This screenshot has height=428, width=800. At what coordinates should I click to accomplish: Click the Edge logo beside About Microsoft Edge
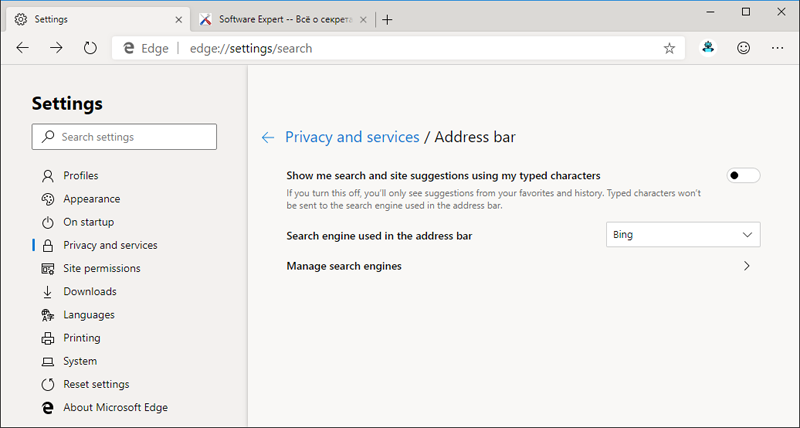tap(47, 408)
